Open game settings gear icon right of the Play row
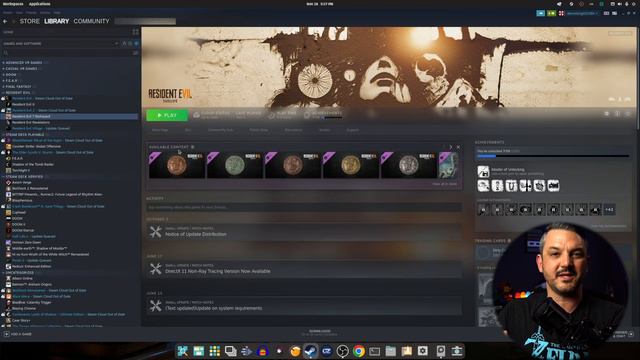The height and width of the screenshot is (360, 640). (x=607, y=114)
